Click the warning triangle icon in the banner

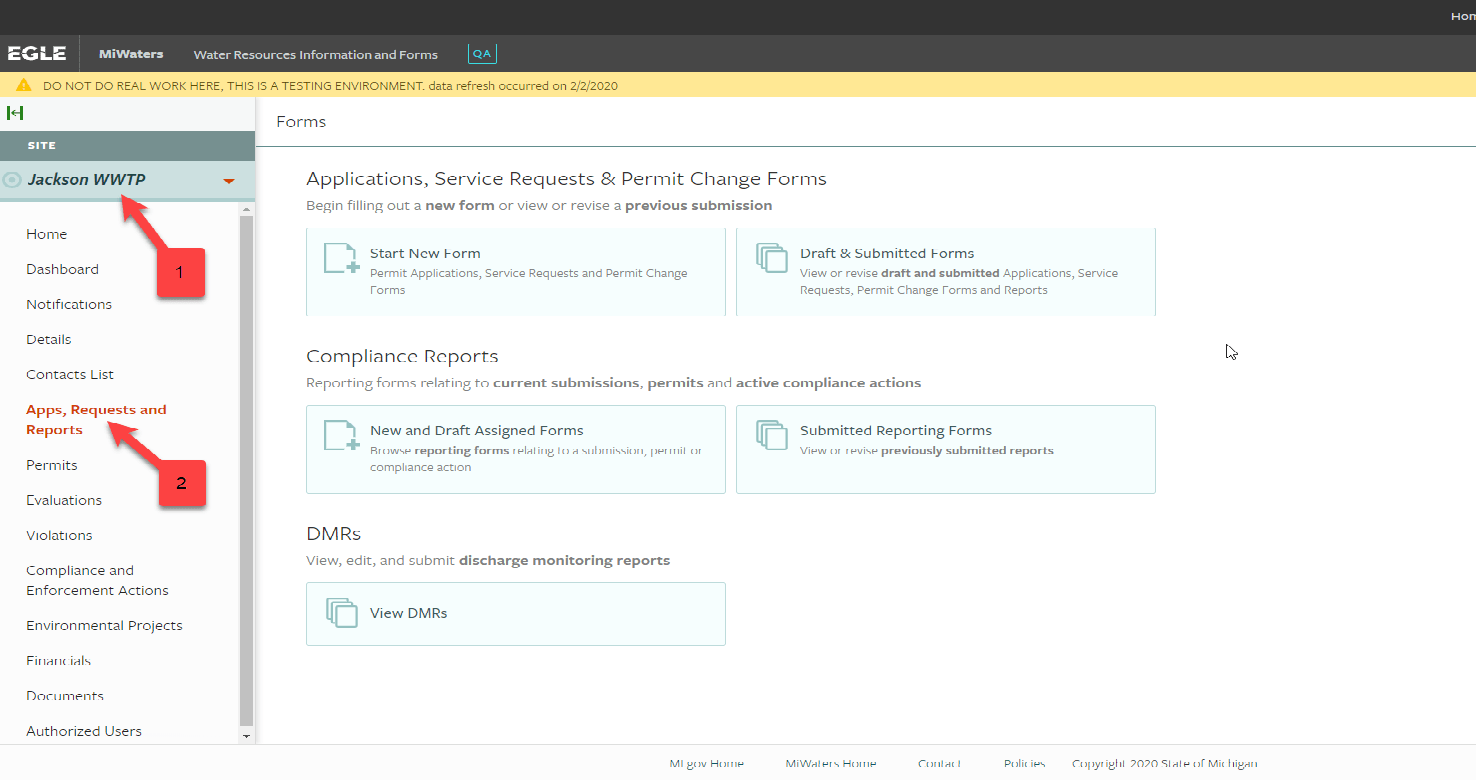point(24,85)
